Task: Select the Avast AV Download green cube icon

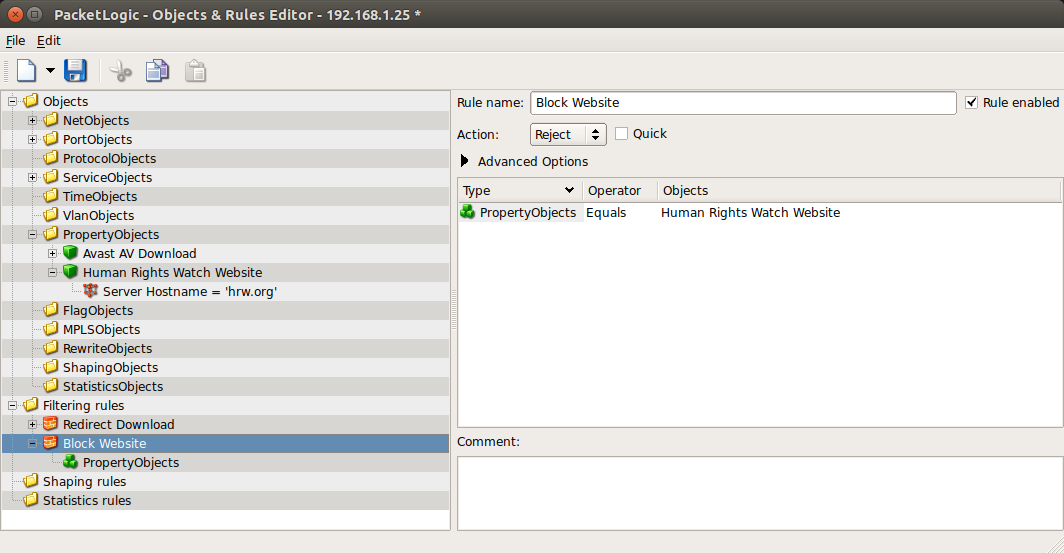Action: [x=70, y=254]
